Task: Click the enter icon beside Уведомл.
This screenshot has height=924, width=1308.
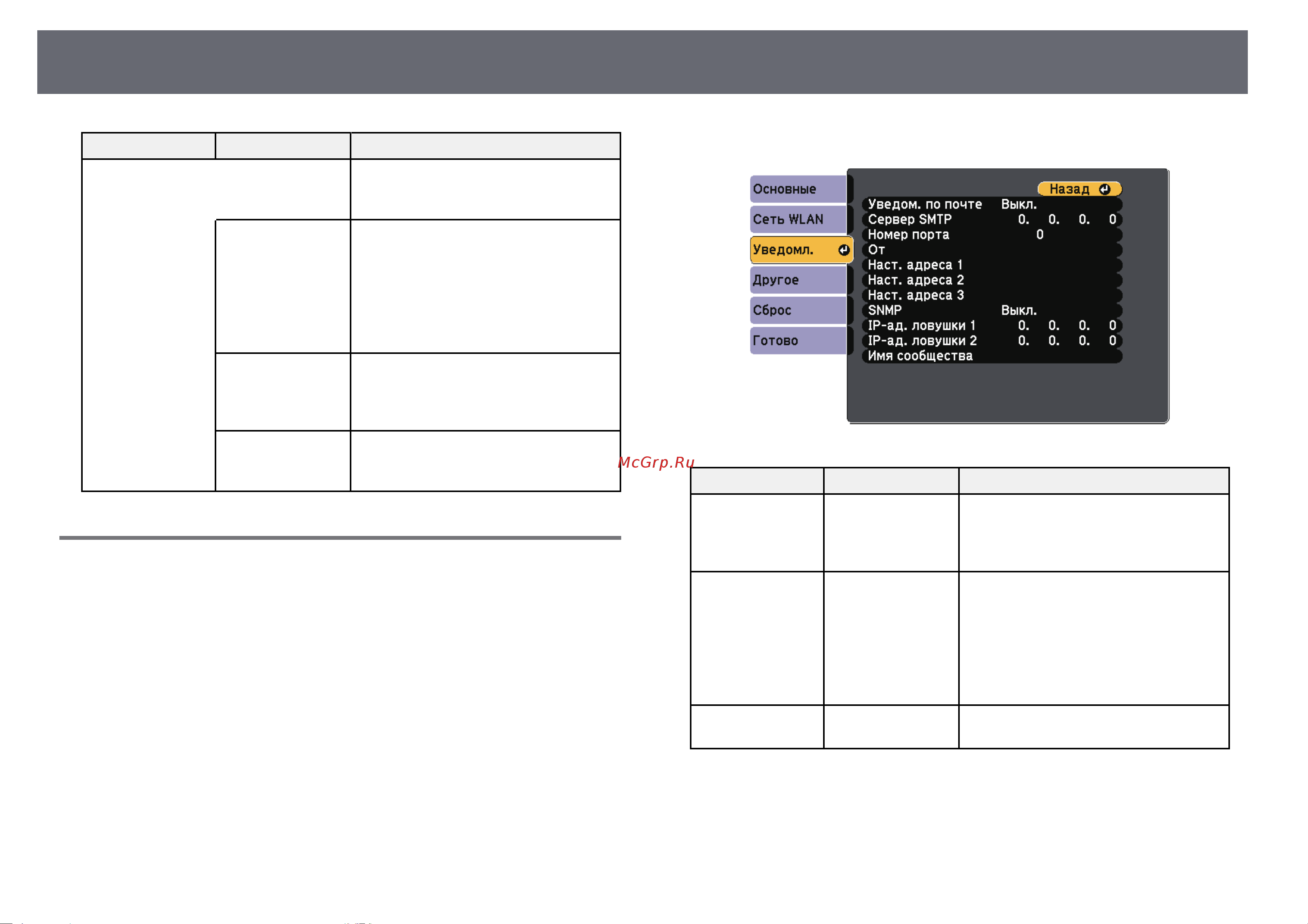Action: (x=843, y=250)
